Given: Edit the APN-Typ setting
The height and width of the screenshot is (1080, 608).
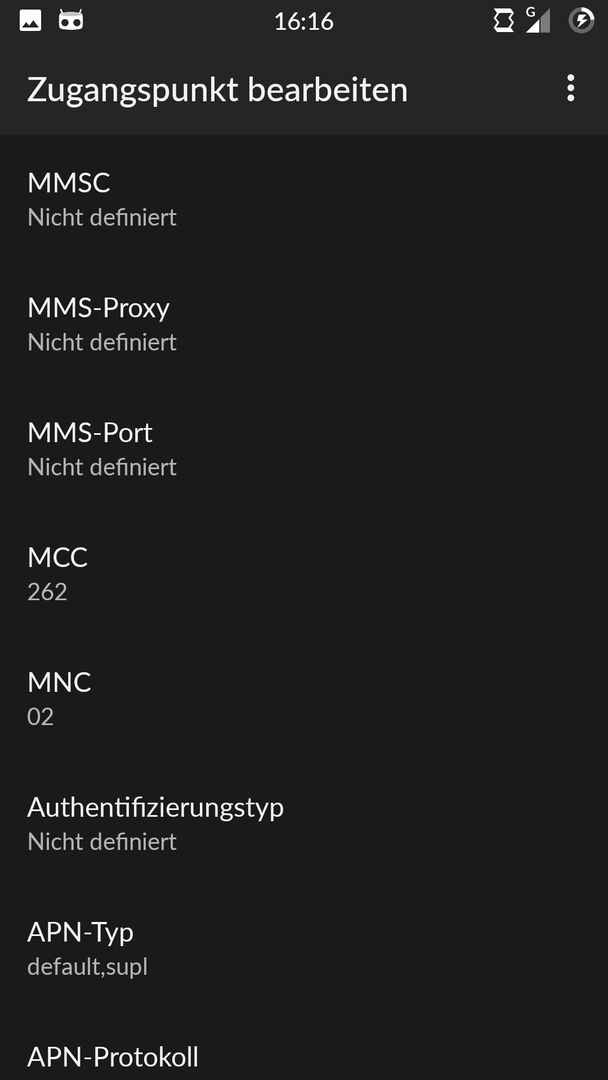Looking at the screenshot, I should (x=304, y=948).
